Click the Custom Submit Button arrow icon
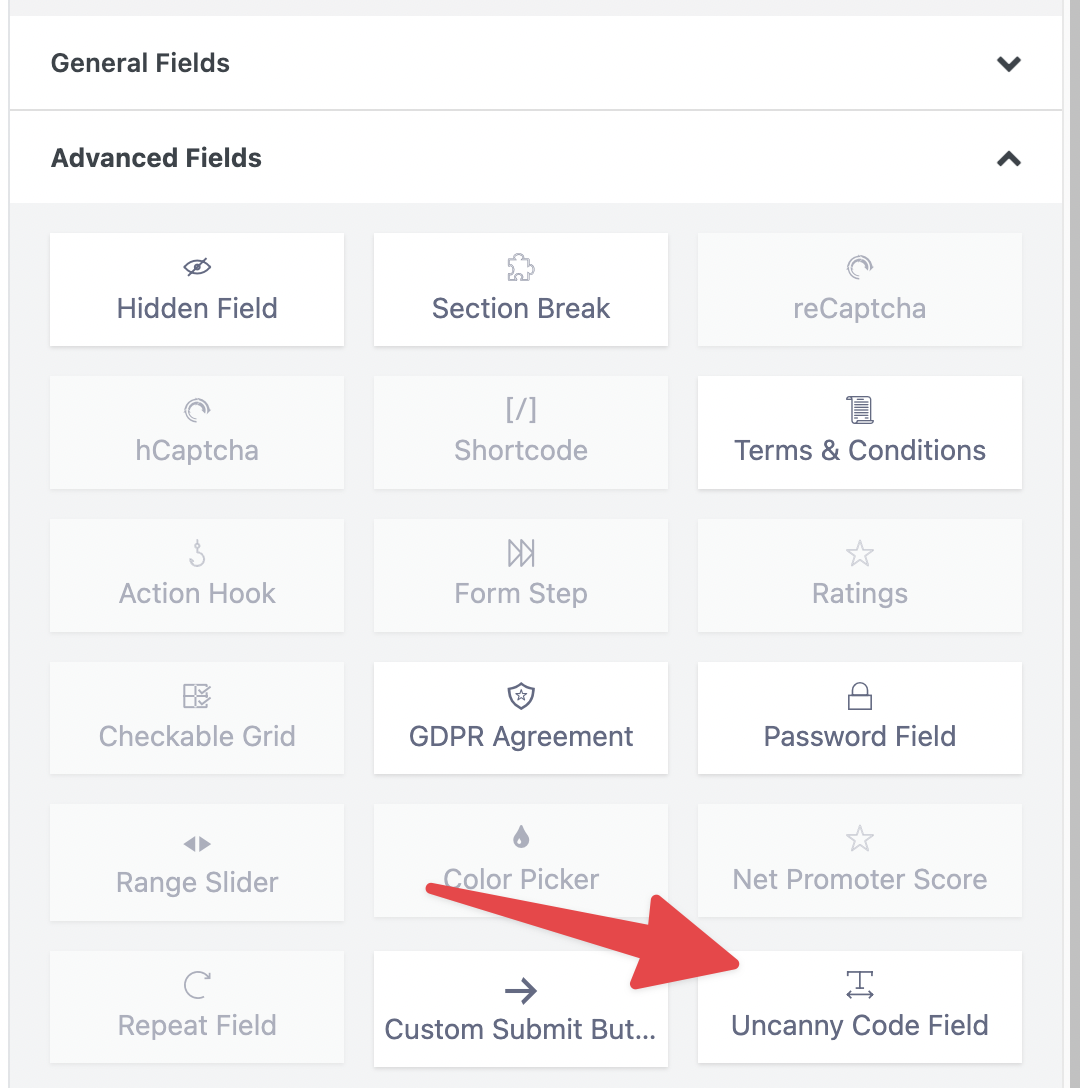The image size is (1080, 1088). pos(521,991)
